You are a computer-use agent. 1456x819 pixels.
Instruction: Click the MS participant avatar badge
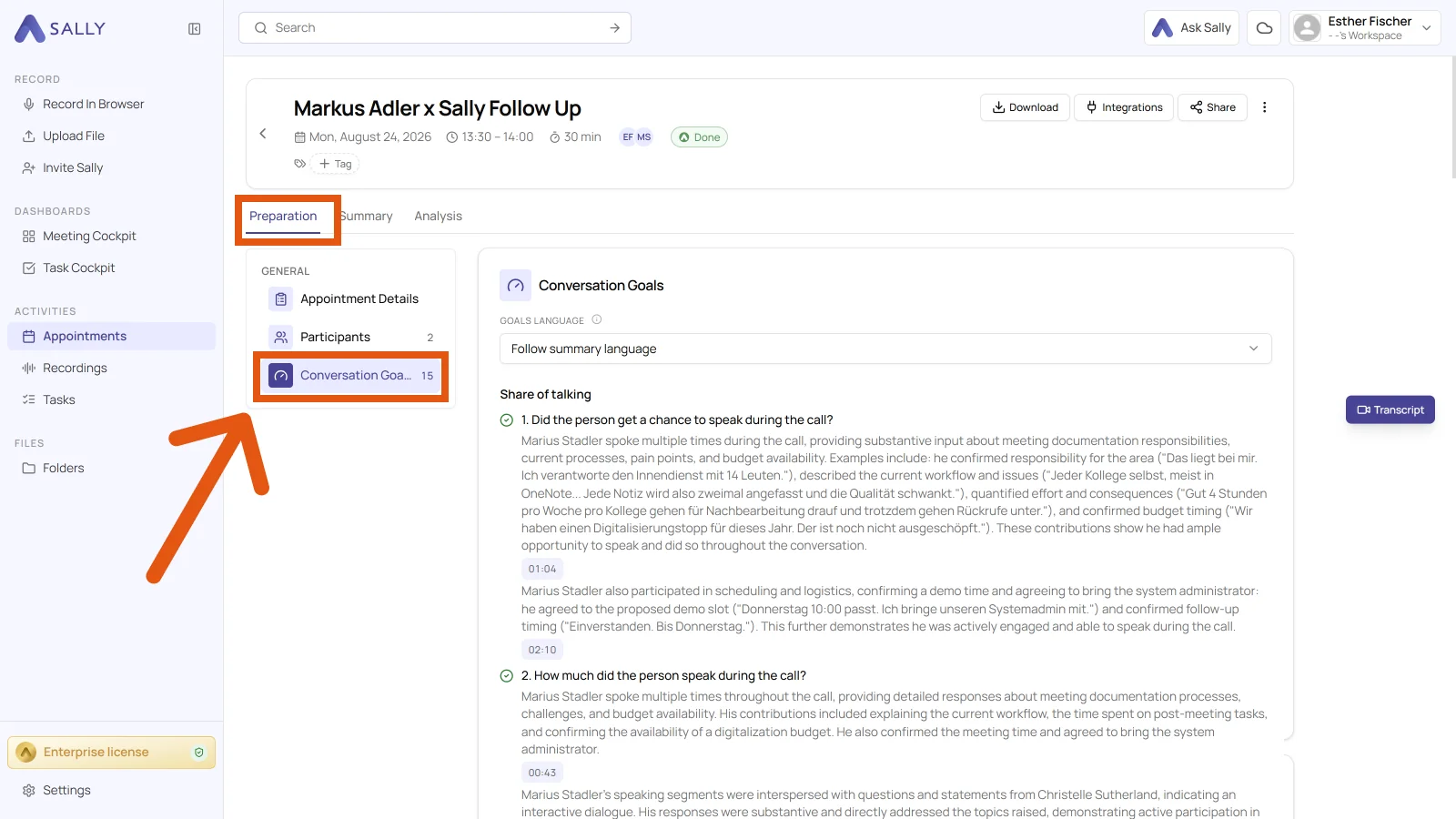pyautogui.click(x=644, y=137)
